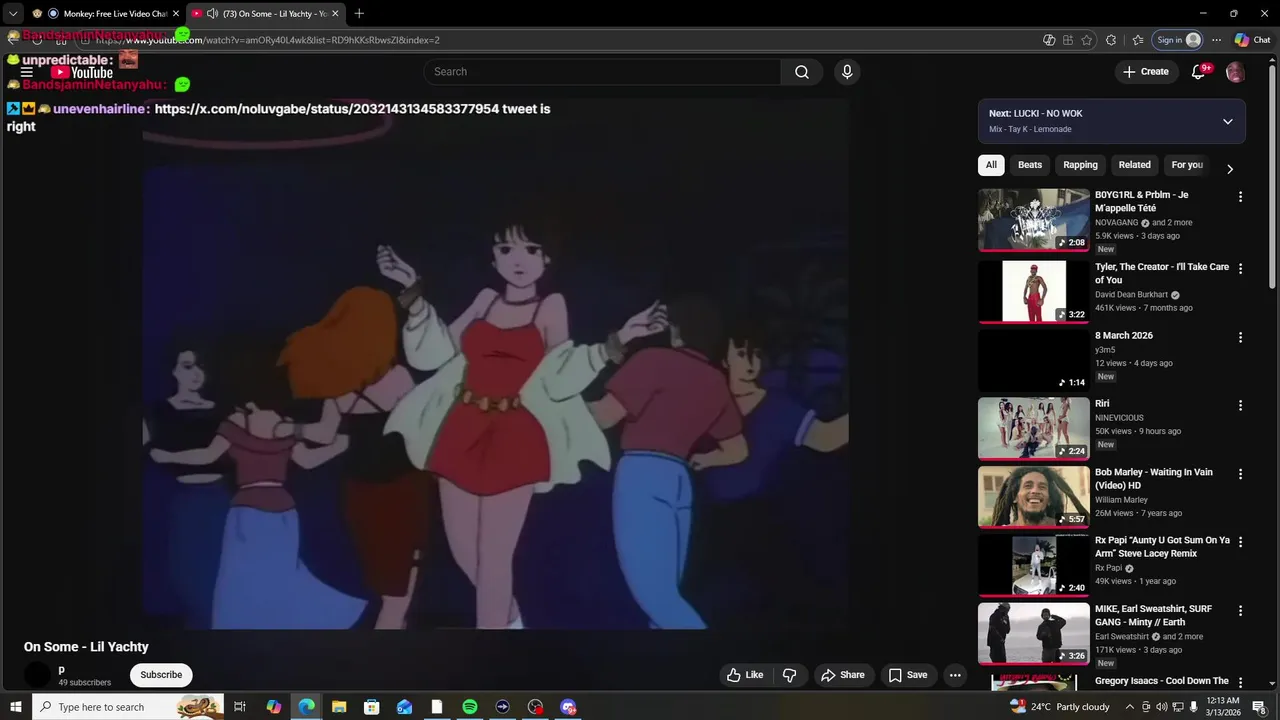Screen dimensions: 1280x720
Task: Save the On Some video
Action: [908, 675]
